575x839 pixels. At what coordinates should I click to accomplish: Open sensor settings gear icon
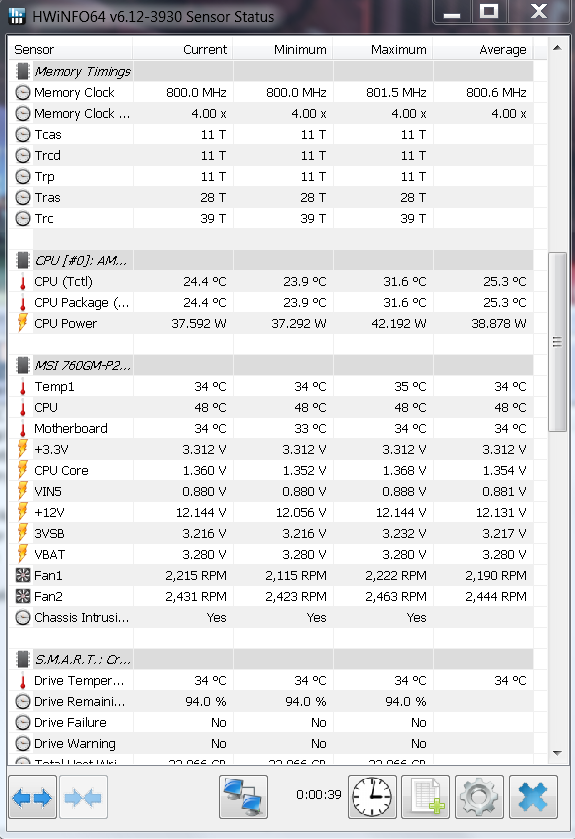(x=479, y=797)
